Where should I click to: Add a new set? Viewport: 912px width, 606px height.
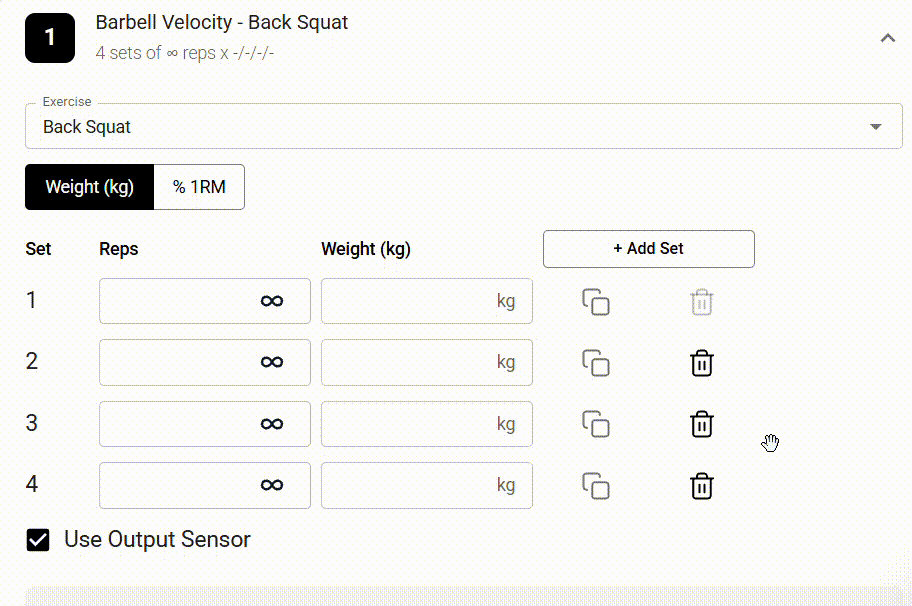pyautogui.click(x=649, y=249)
